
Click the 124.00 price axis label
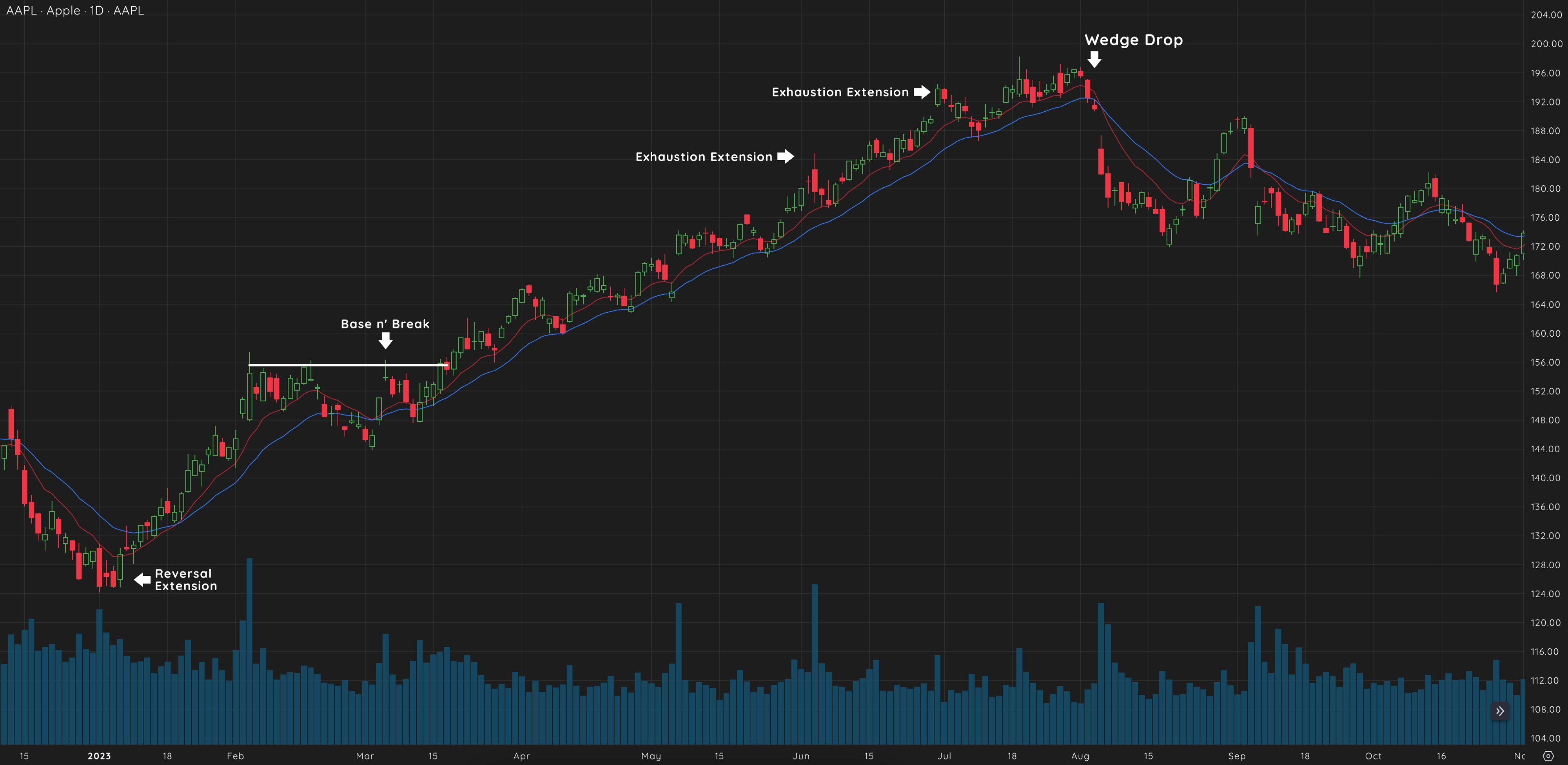(x=1546, y=594)
